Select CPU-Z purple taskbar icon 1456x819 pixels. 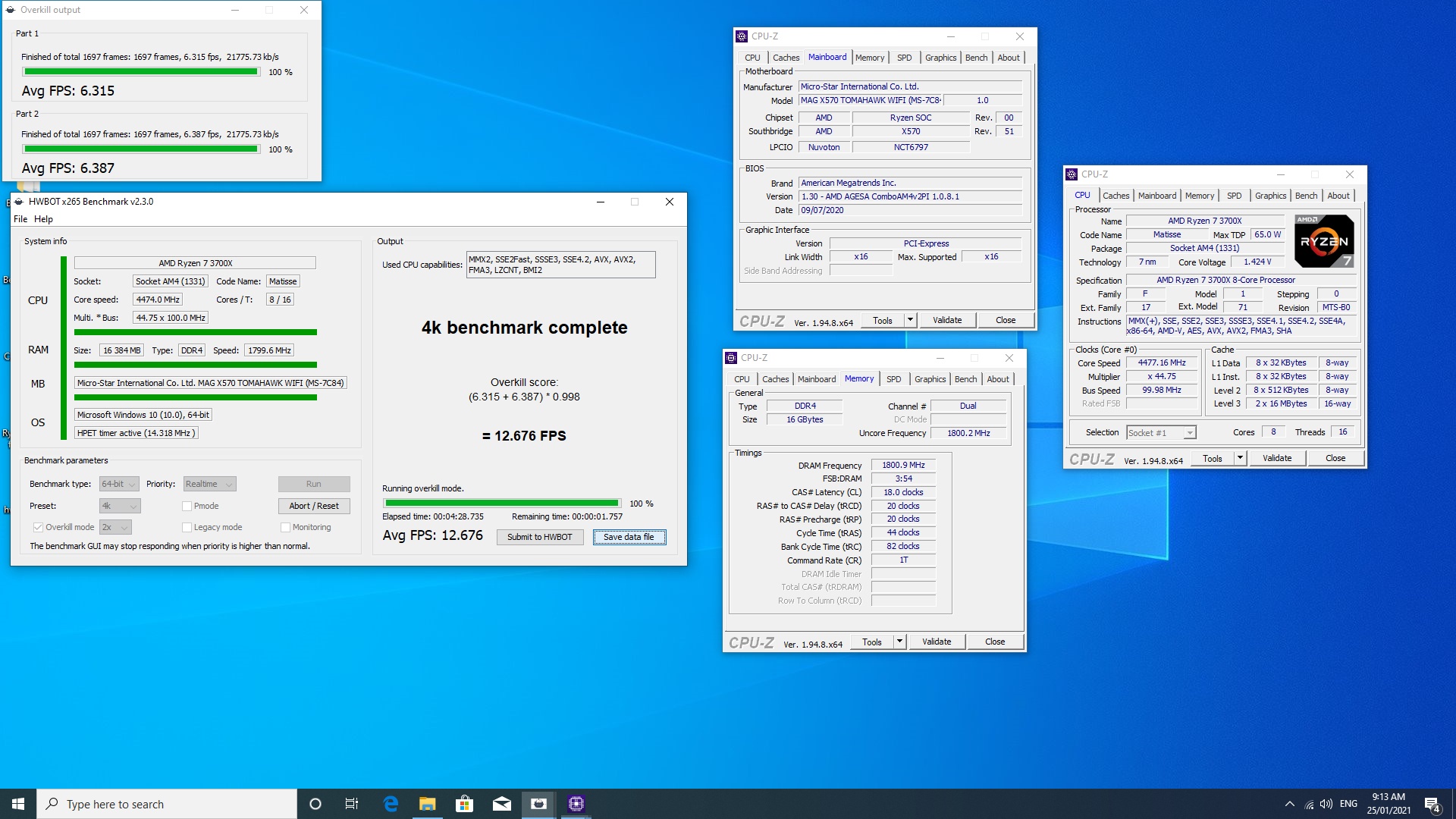coord(576,804)
